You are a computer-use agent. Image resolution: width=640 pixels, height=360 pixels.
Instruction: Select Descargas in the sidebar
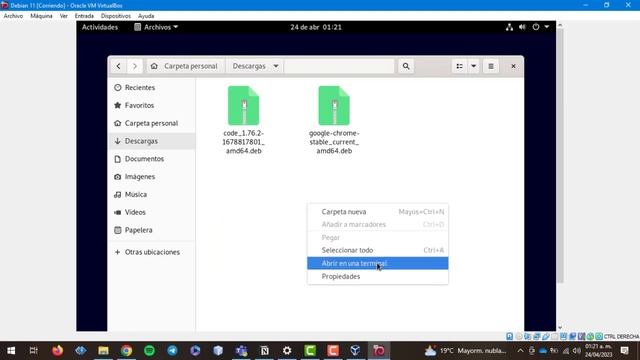(152, 141)
